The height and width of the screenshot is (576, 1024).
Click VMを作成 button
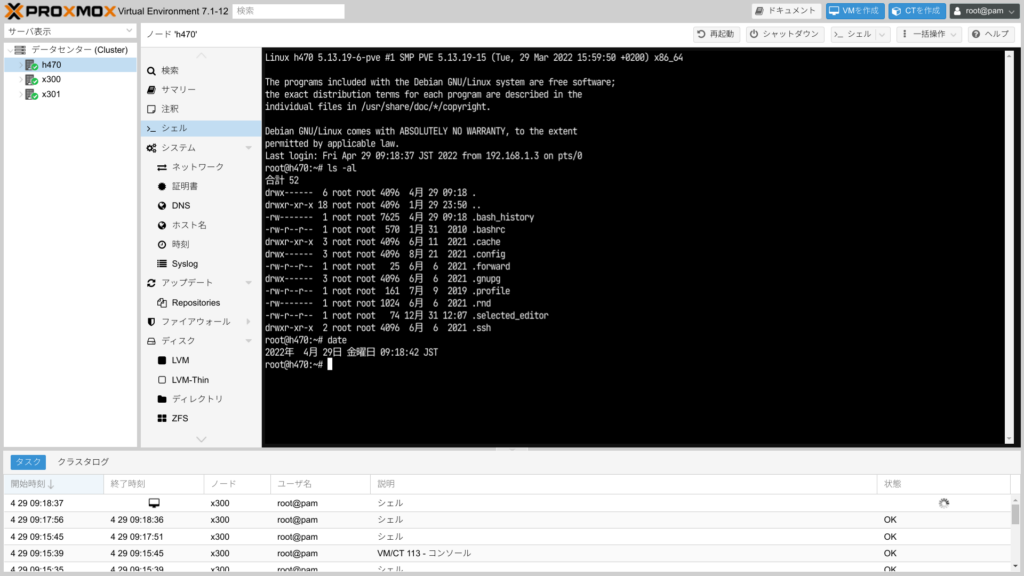(x=854, y=11)
